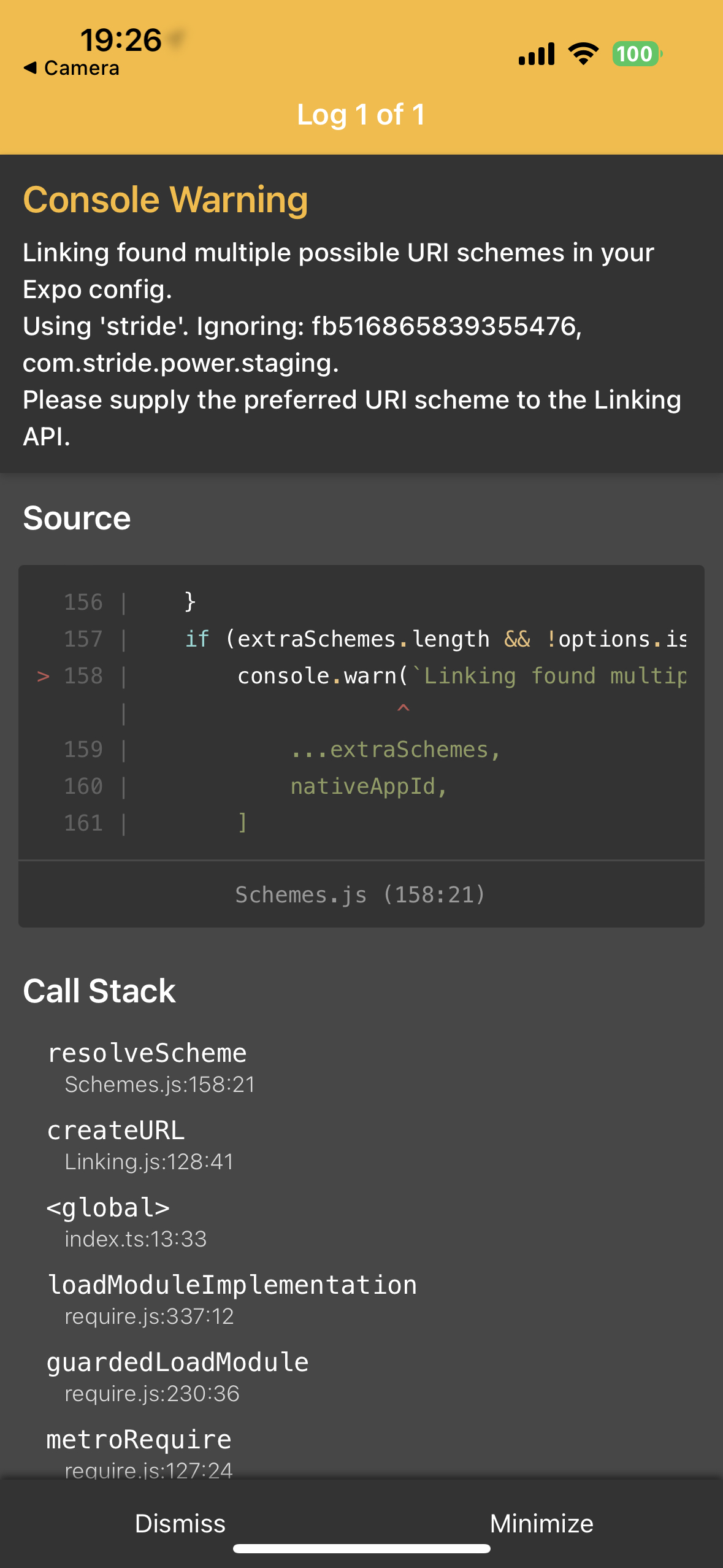723x1568 pixels.
Task: Open metroRequire call stack frame
Action: tap(140, 1453)
